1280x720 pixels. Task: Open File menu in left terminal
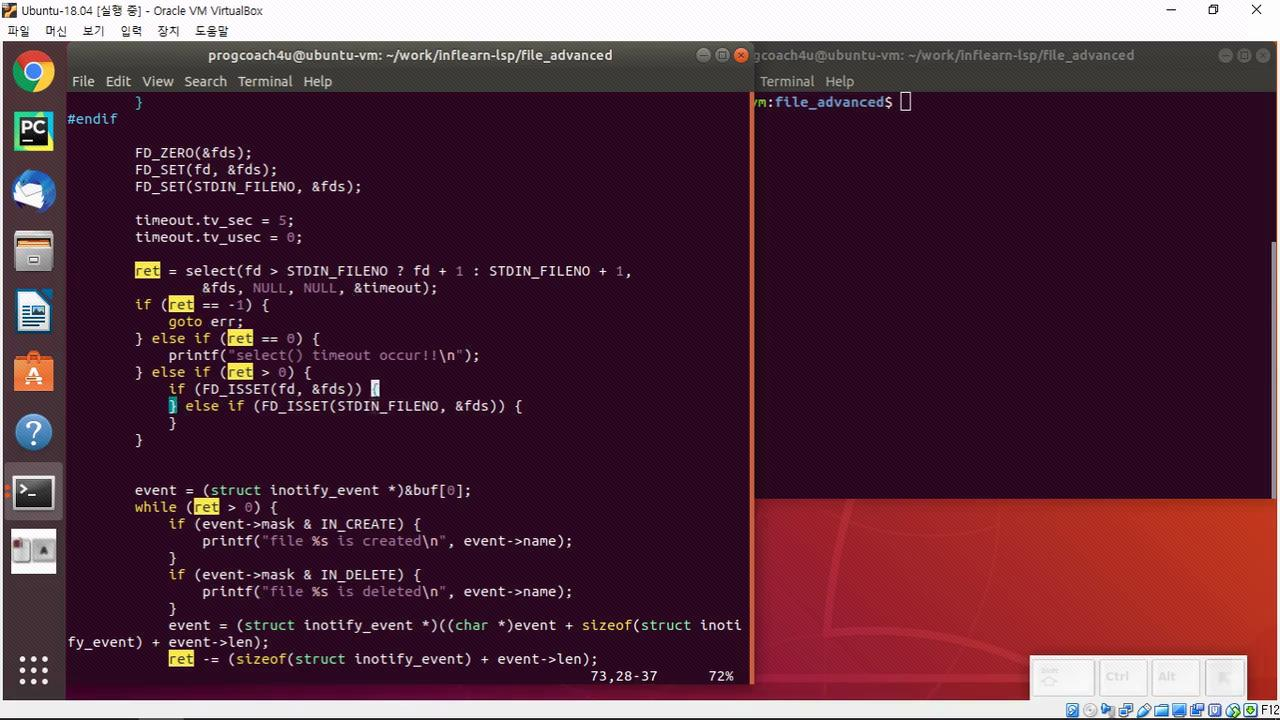pos(83,81)
